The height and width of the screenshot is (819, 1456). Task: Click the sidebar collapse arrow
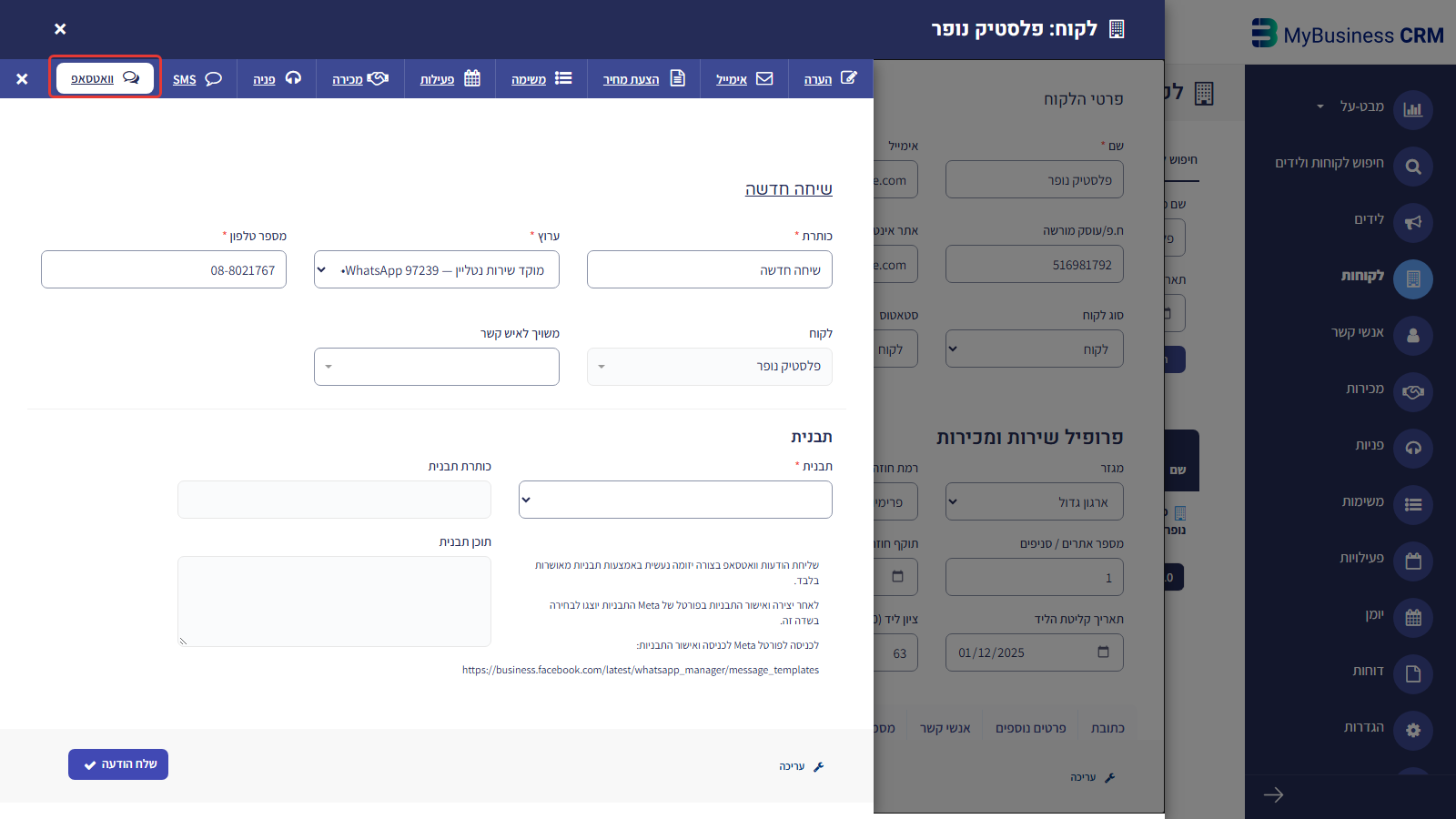pyautogui.click(x=1273, y=795)
